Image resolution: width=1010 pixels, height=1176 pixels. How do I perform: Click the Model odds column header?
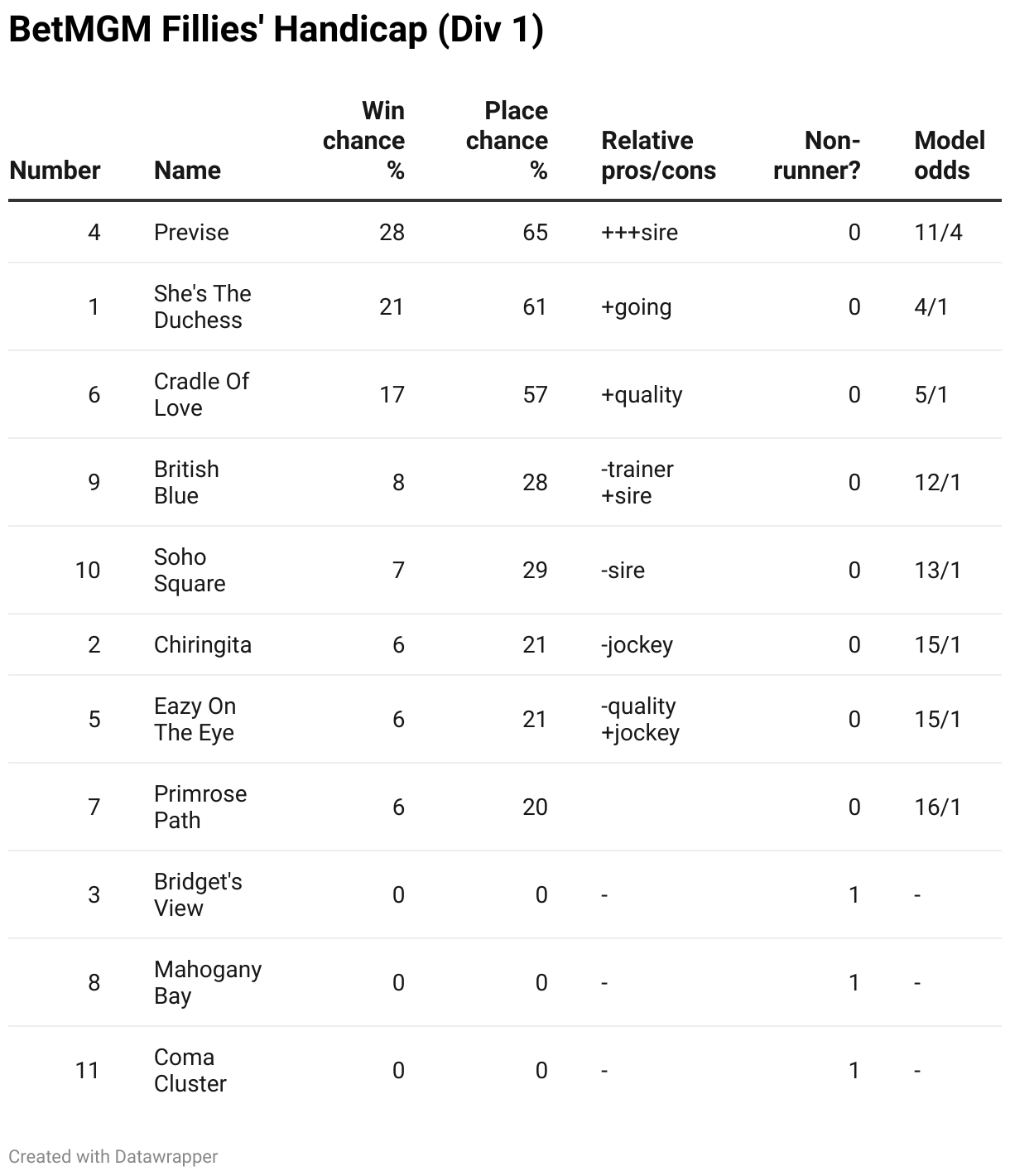(x=950, y=156)
